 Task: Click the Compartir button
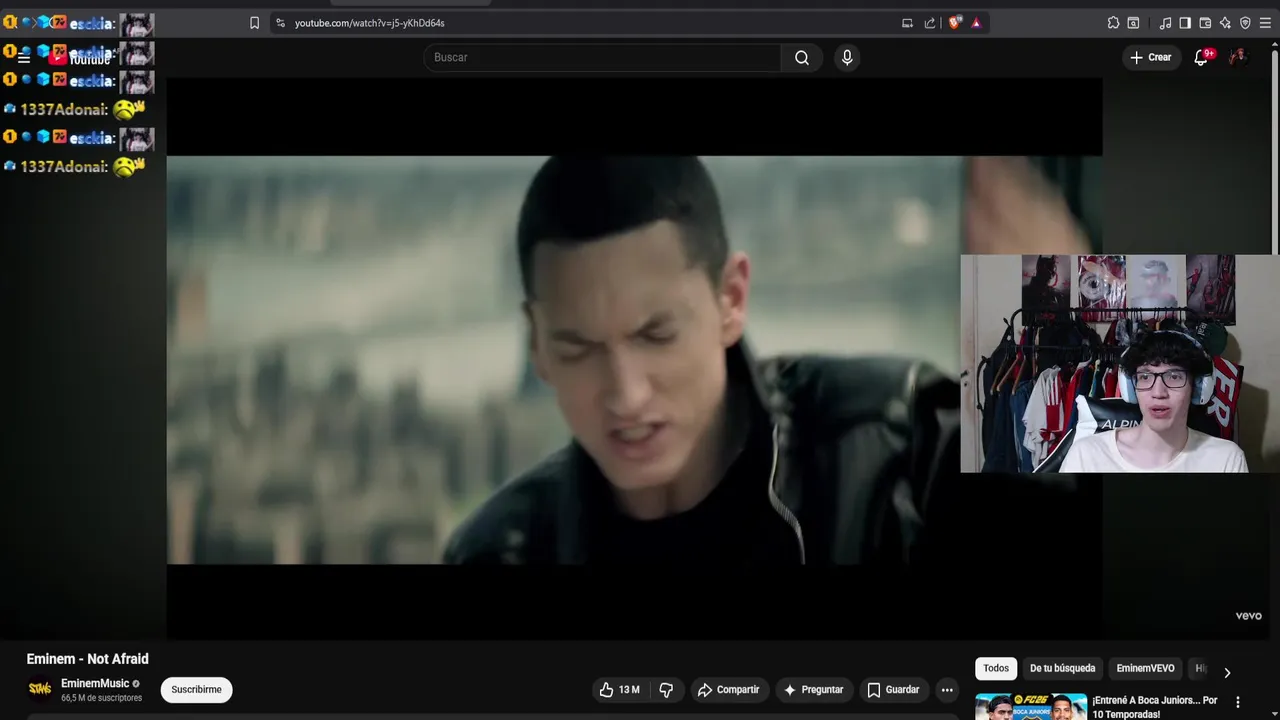tap(728, 690)
